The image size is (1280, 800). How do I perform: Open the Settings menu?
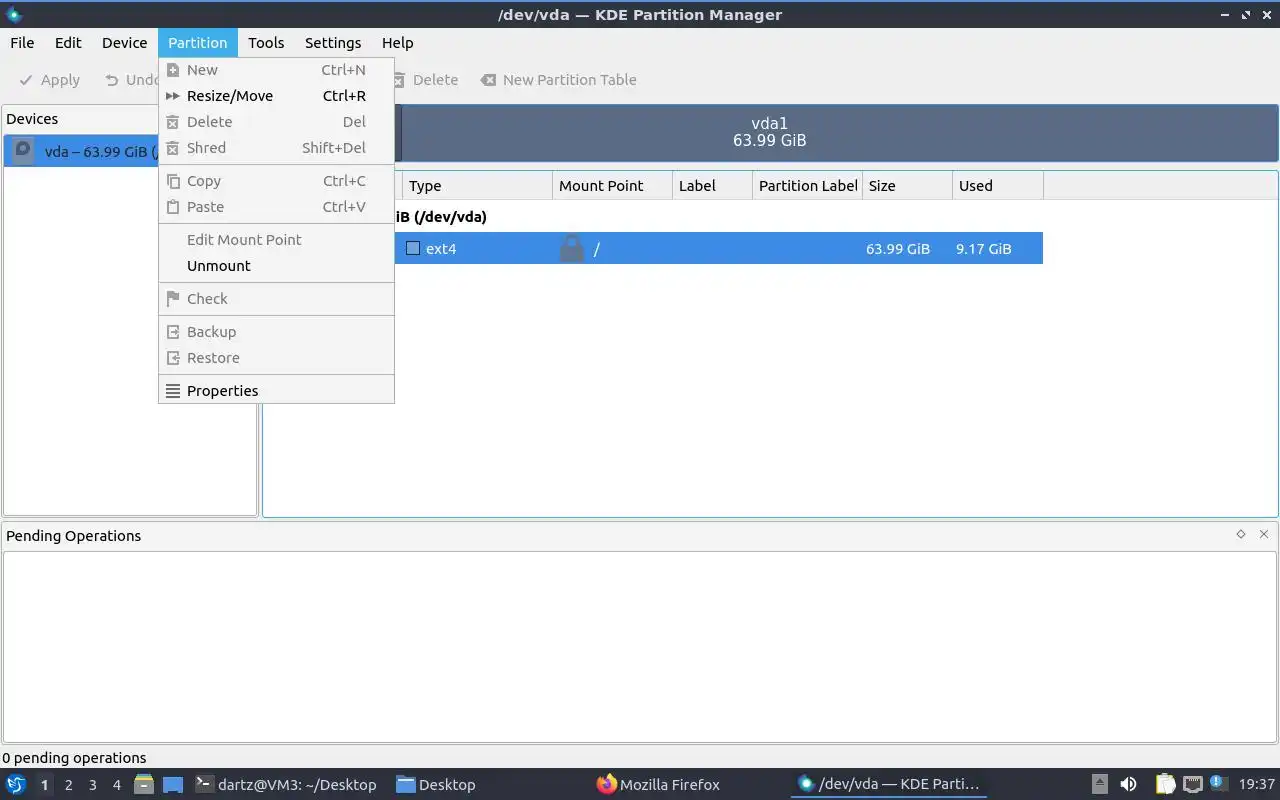pyautogui.click(x=333, y=43)
